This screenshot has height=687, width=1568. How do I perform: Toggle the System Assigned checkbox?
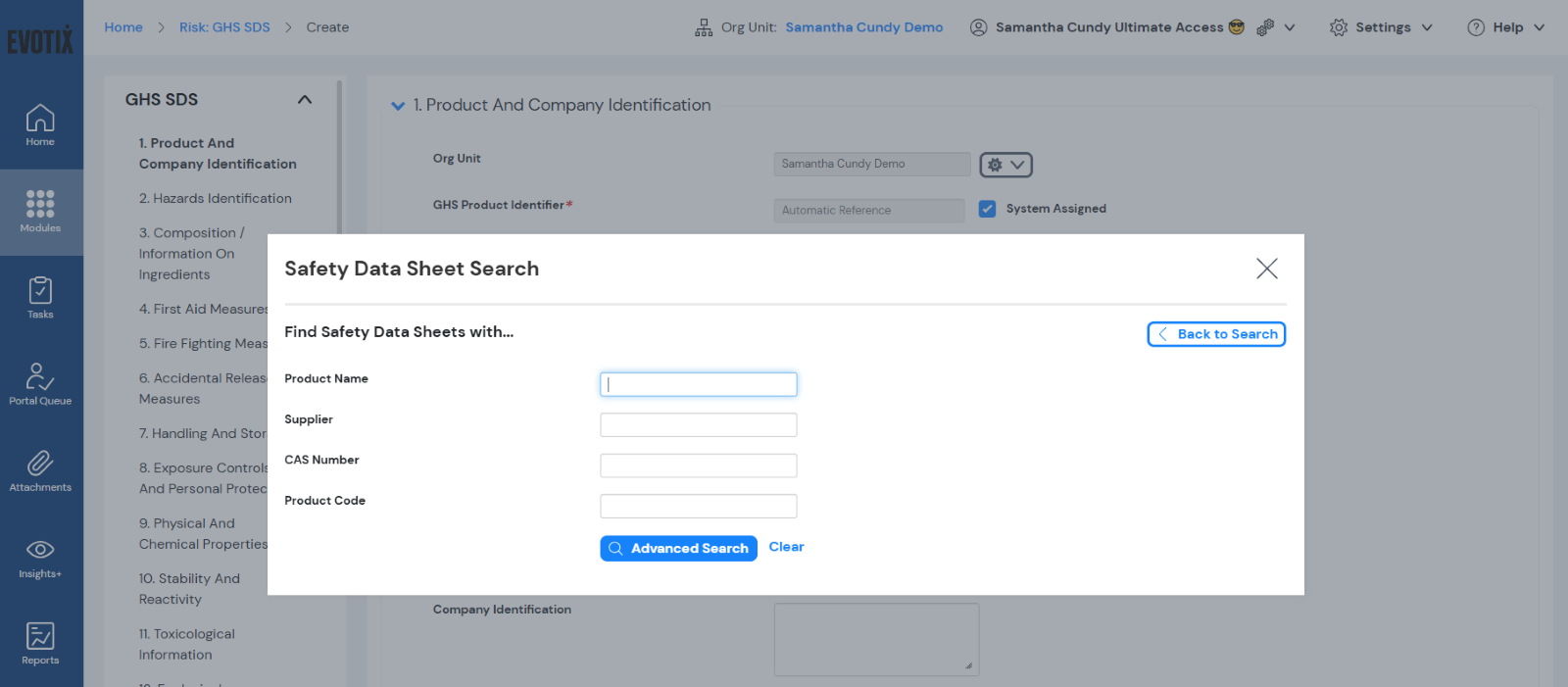[987, 209]
